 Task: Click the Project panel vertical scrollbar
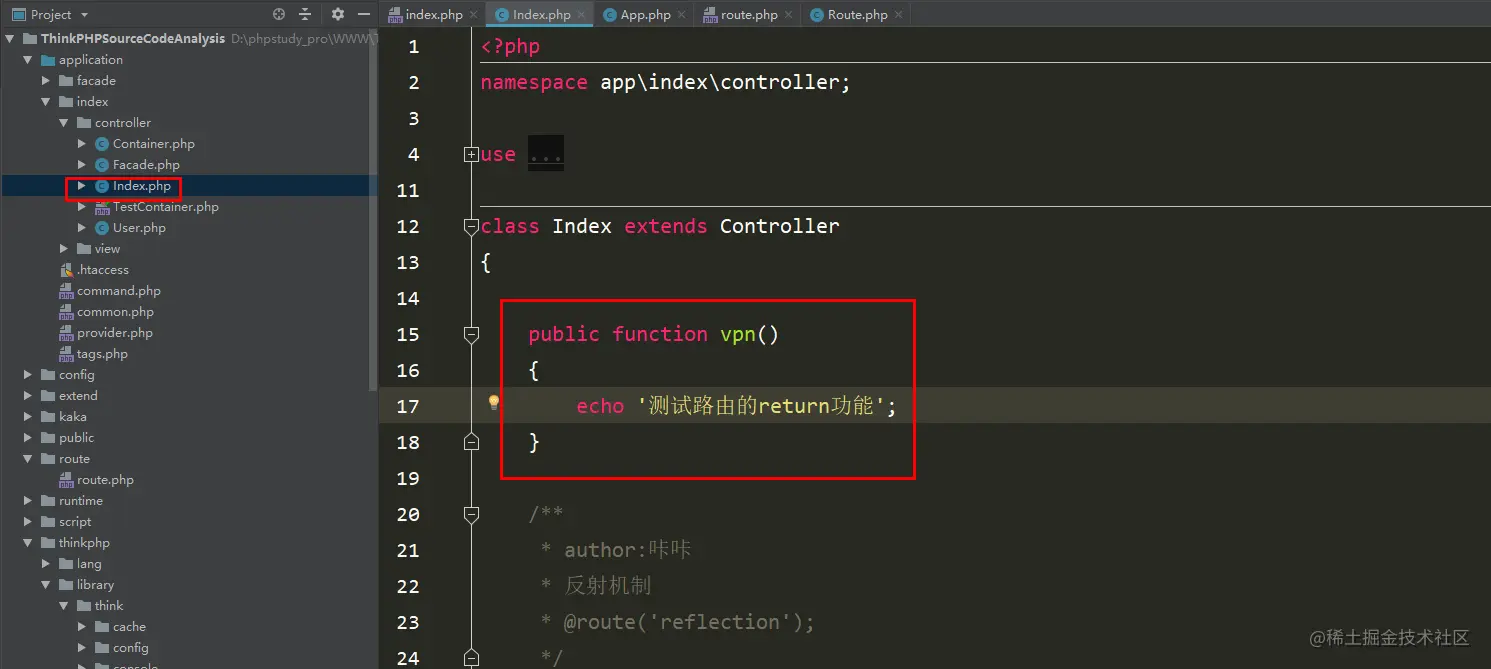tap(374, 210)
